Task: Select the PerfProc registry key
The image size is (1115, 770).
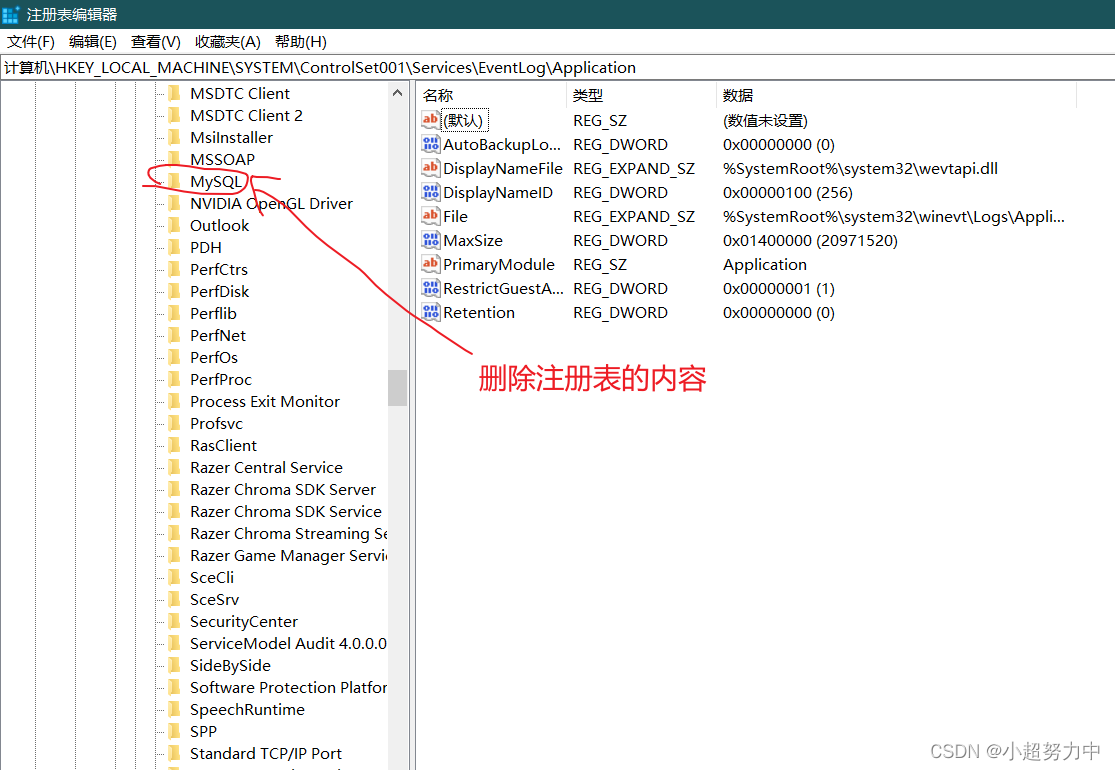Action: pyautogui.click(x=220, y=379)
